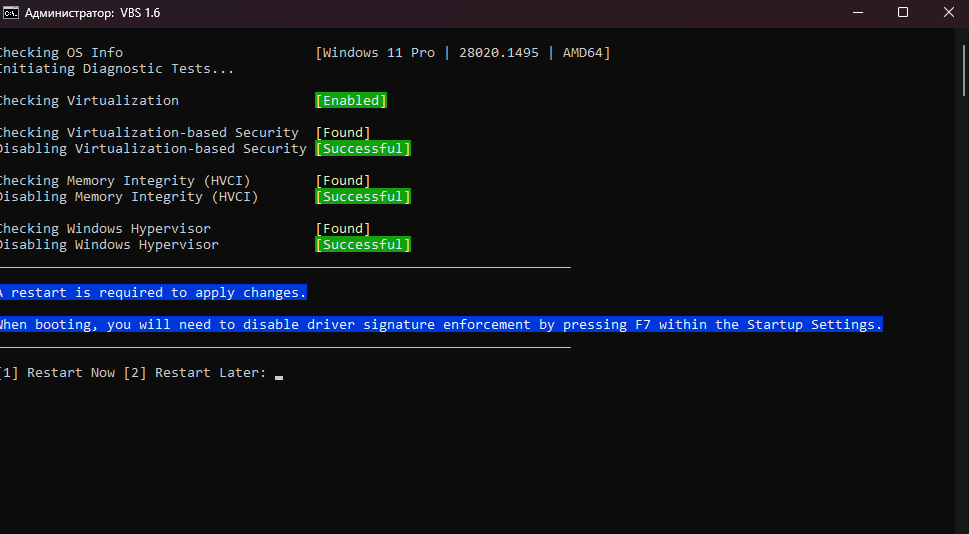This screenshot has height=534, width=969.
Task: Click '[Successful]' for Disabling Memory Integrity
Action: pyautogui.click(x=363, y=197)
